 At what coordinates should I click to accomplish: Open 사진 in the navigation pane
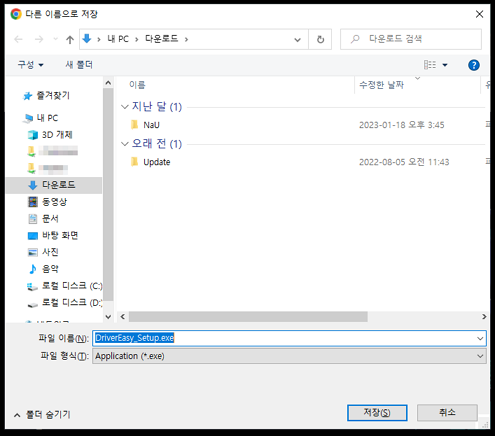43,252
